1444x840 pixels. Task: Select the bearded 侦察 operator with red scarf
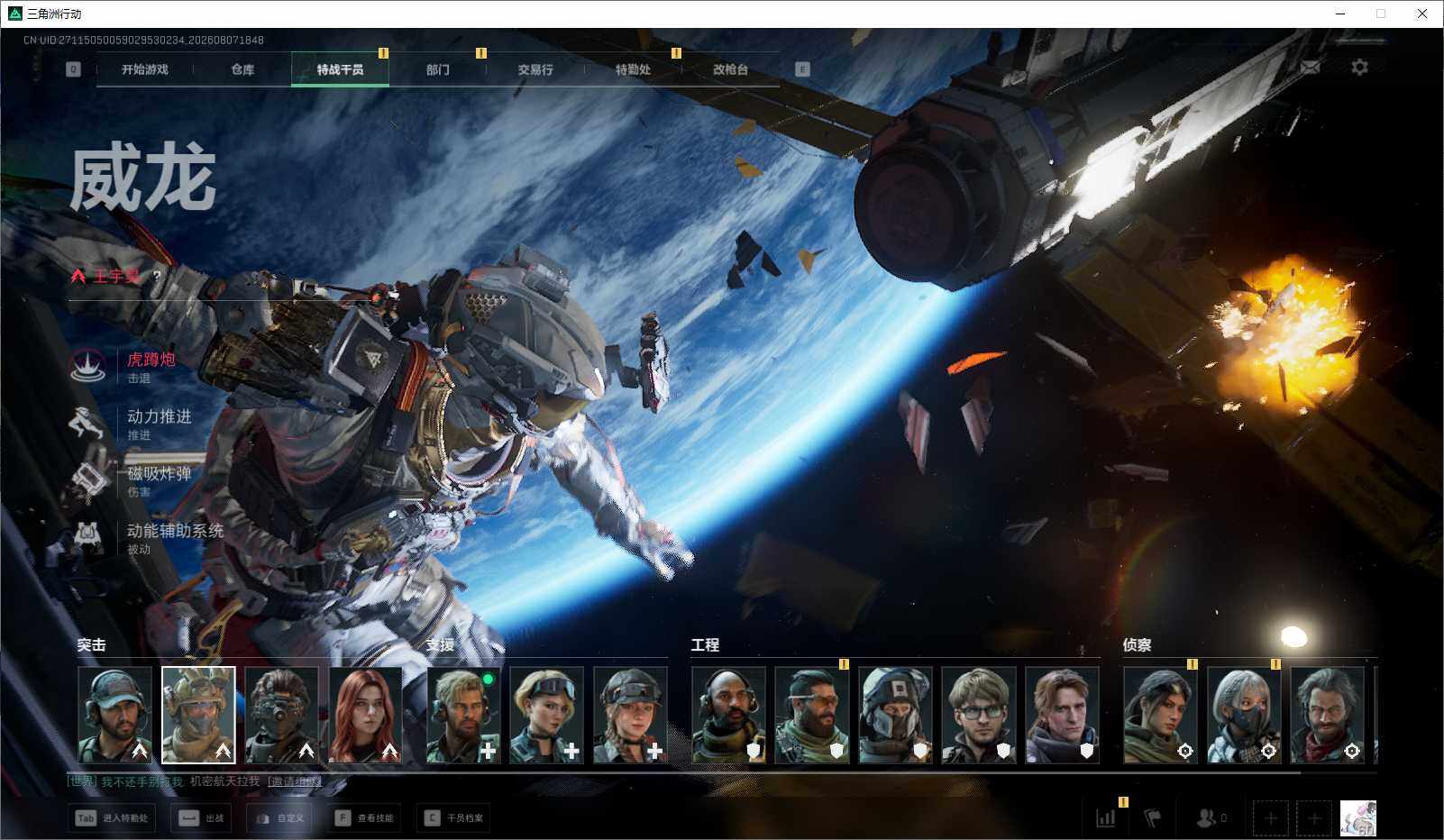pos(1327,716)
